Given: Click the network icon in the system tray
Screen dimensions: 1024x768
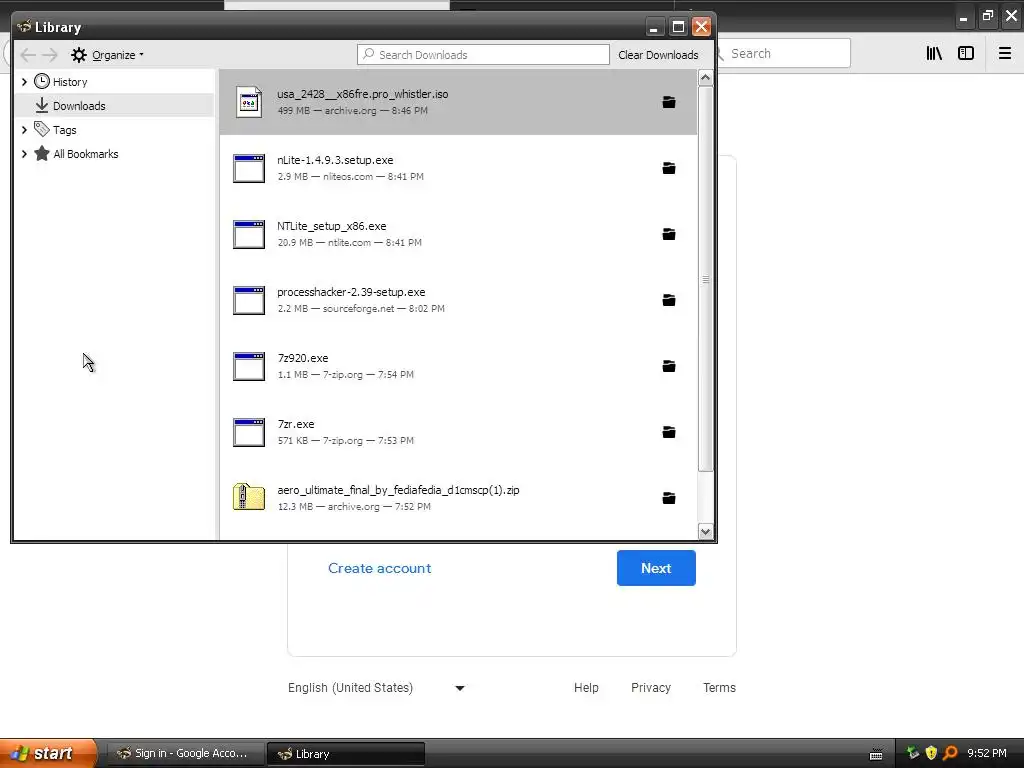Looking at the screenshot, I should (913, 753).
